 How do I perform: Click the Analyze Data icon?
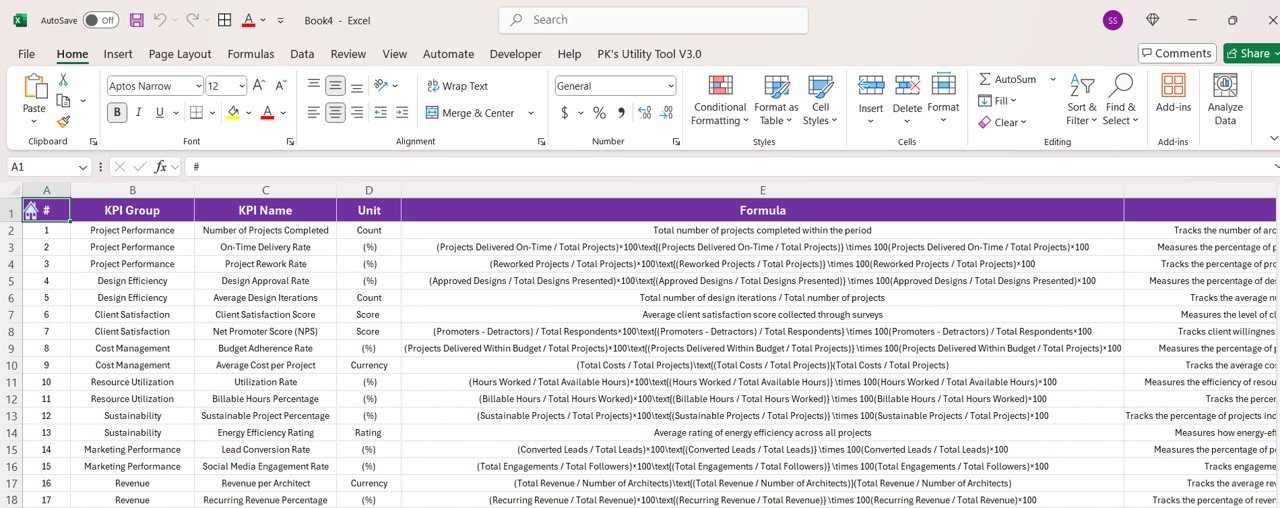coord(1224,100)
